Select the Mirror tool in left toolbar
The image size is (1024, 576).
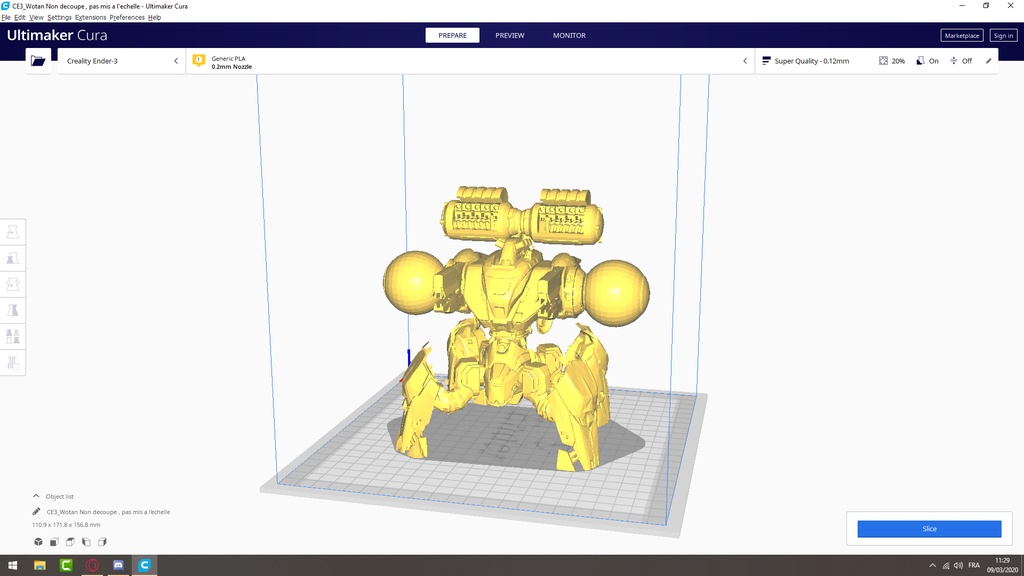pyautogui.click(x=12, y=310)
